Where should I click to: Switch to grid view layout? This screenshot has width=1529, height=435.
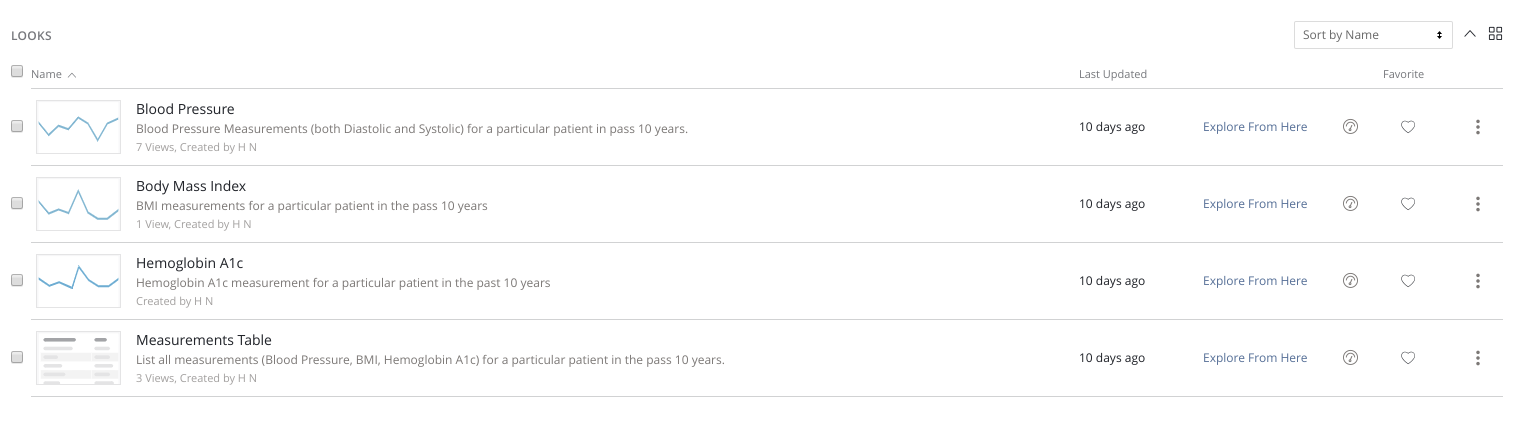click(x=1496, y=34)
